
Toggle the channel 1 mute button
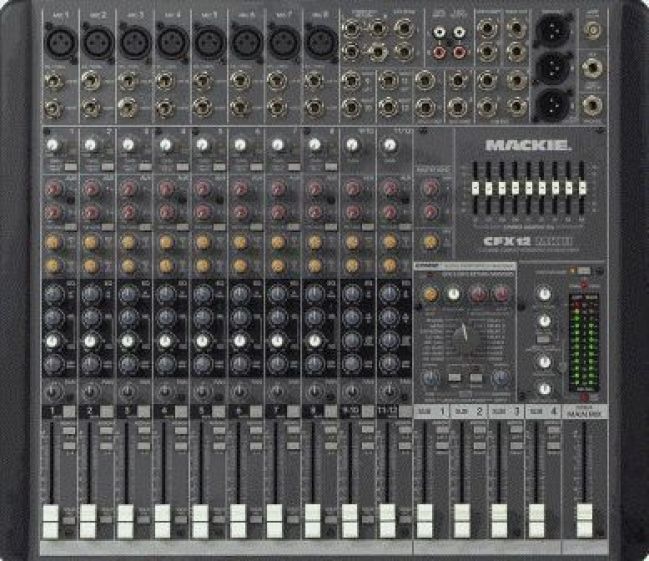[69, 411]
